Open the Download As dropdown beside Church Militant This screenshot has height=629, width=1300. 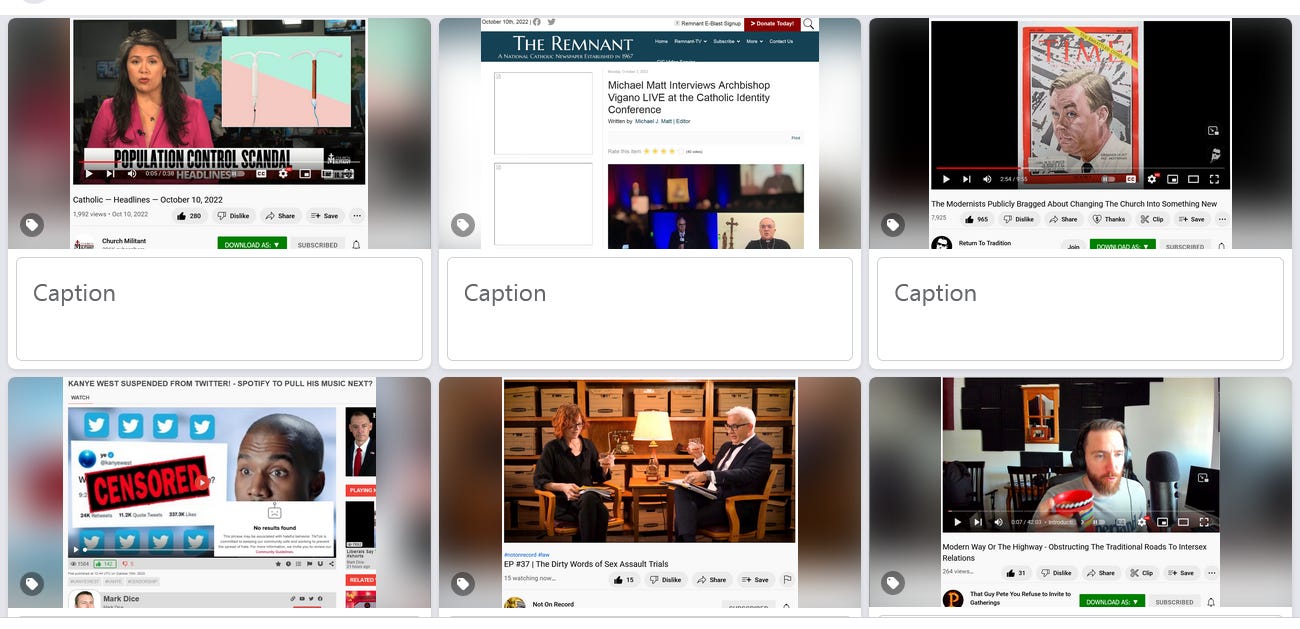(x=252, y=244)
